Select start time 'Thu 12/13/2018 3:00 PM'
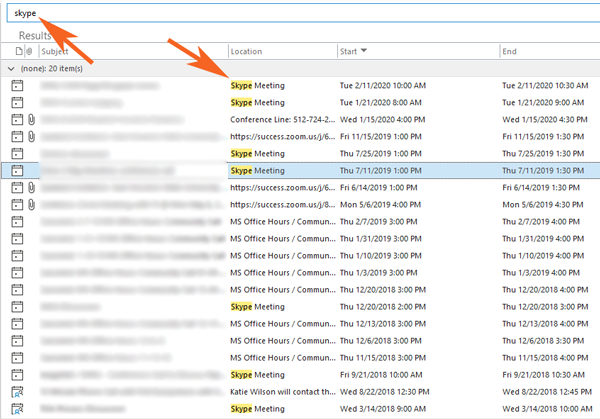The image size is (600, 419). pyautogui.click(x=383, y=324)
